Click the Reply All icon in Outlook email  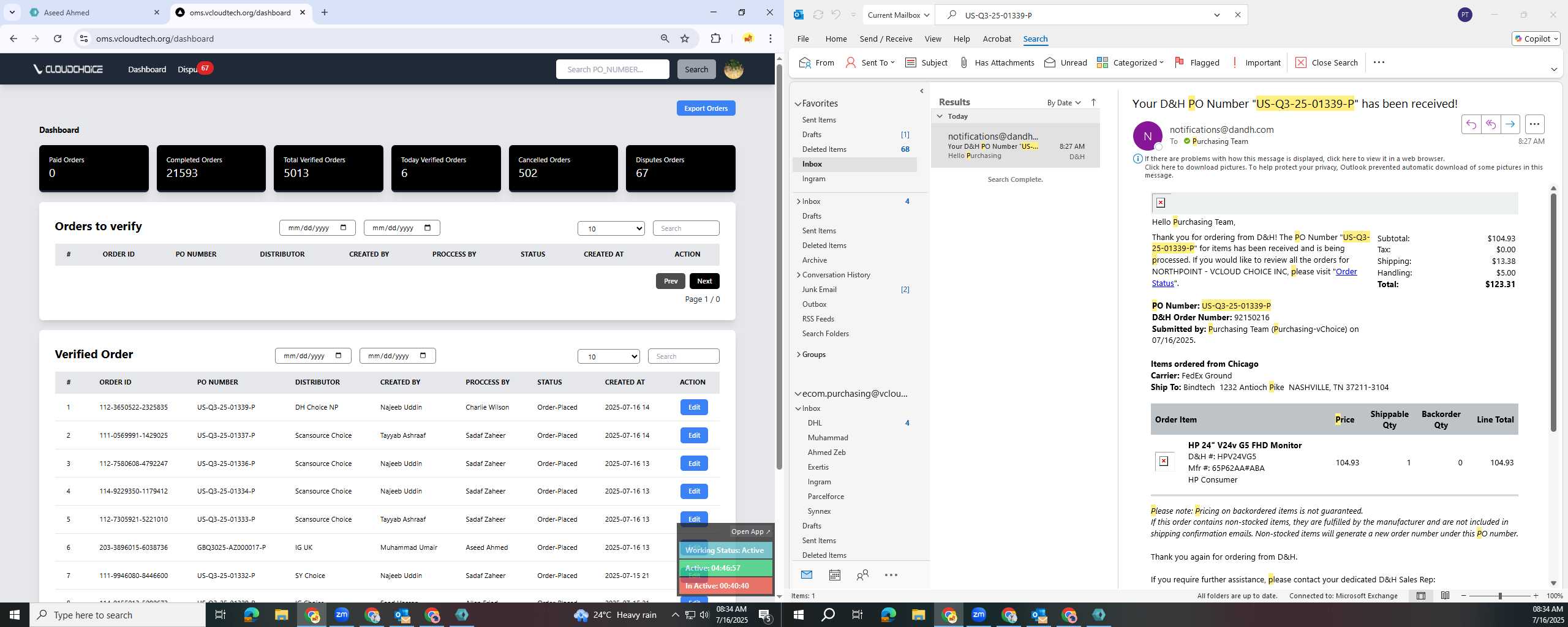[1490, 124]
